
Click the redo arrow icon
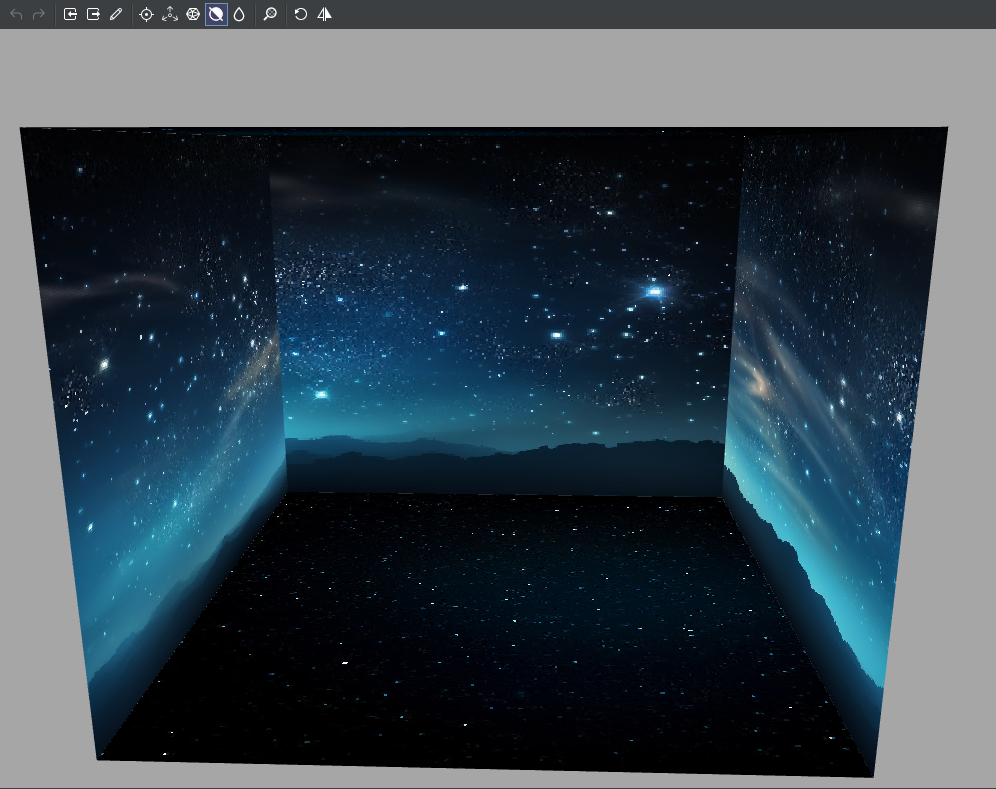coord(39,14)
